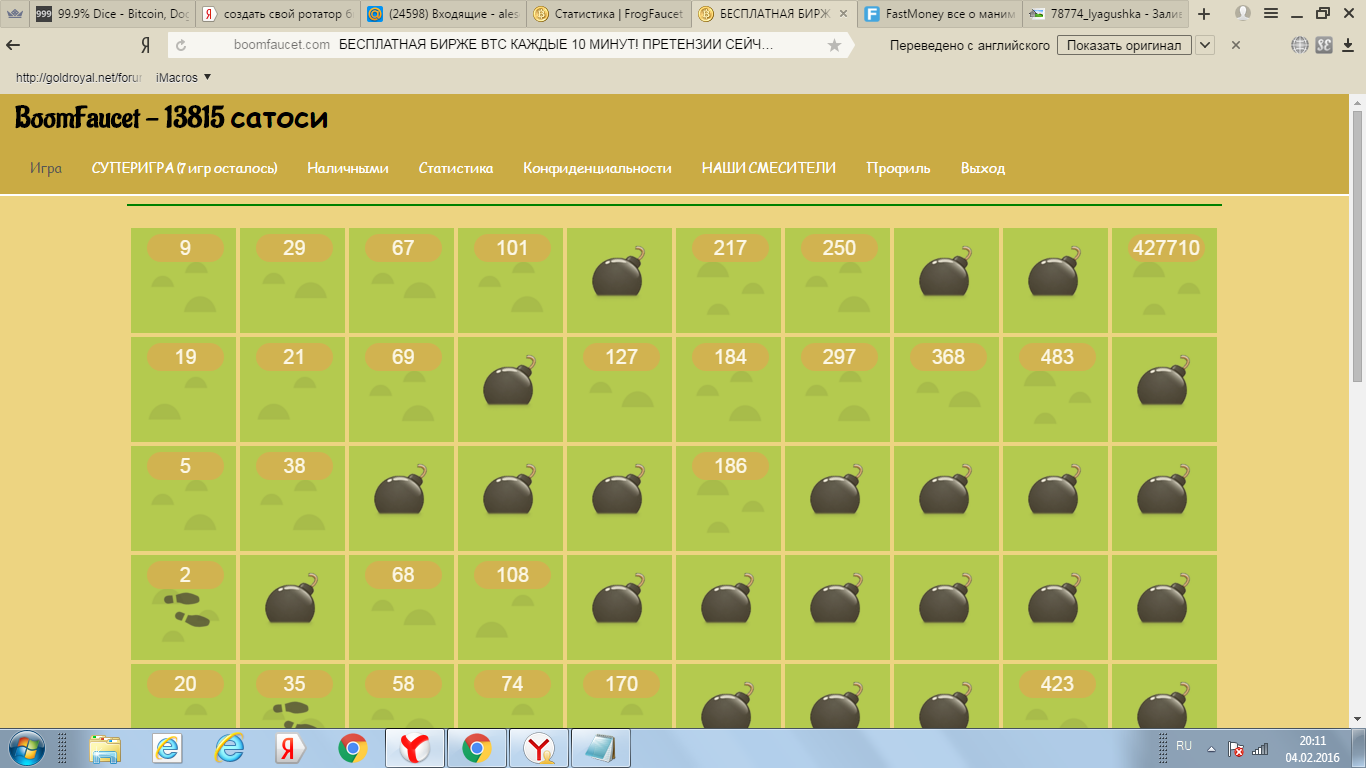Click the 'Показать оригинал' button

tap(1125, 45)
